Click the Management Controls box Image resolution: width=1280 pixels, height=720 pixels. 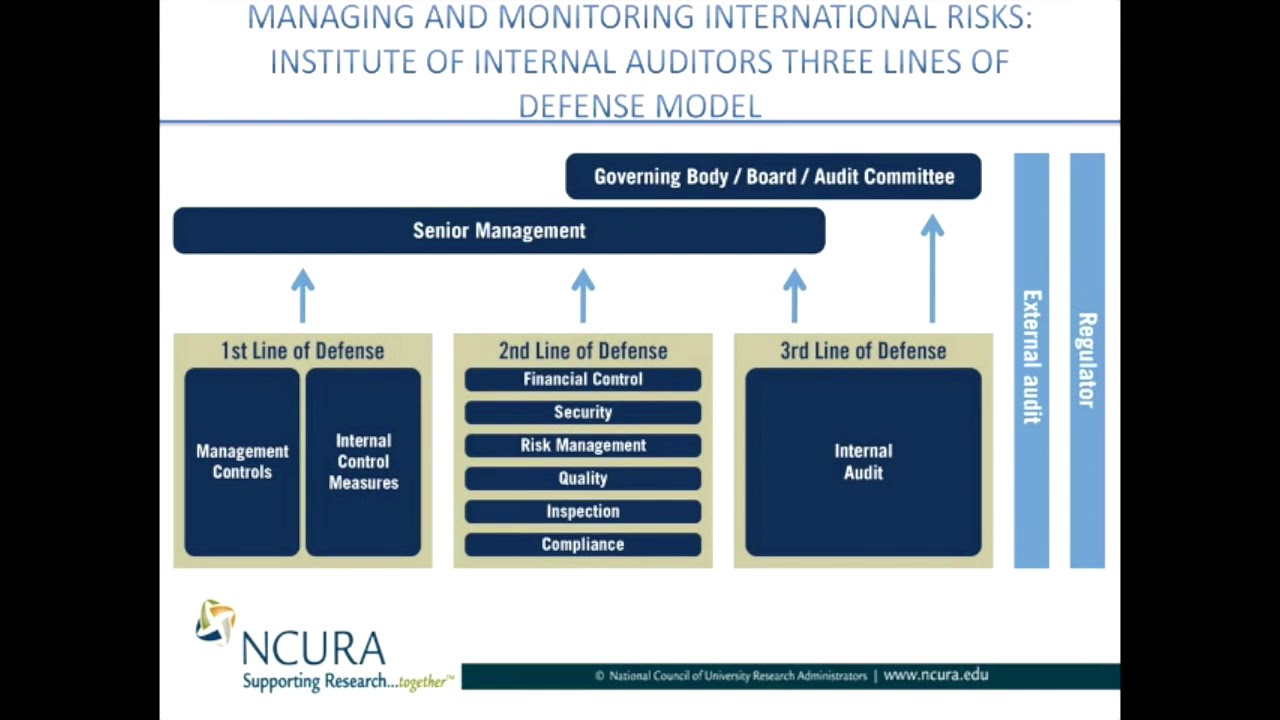point(242,462)
